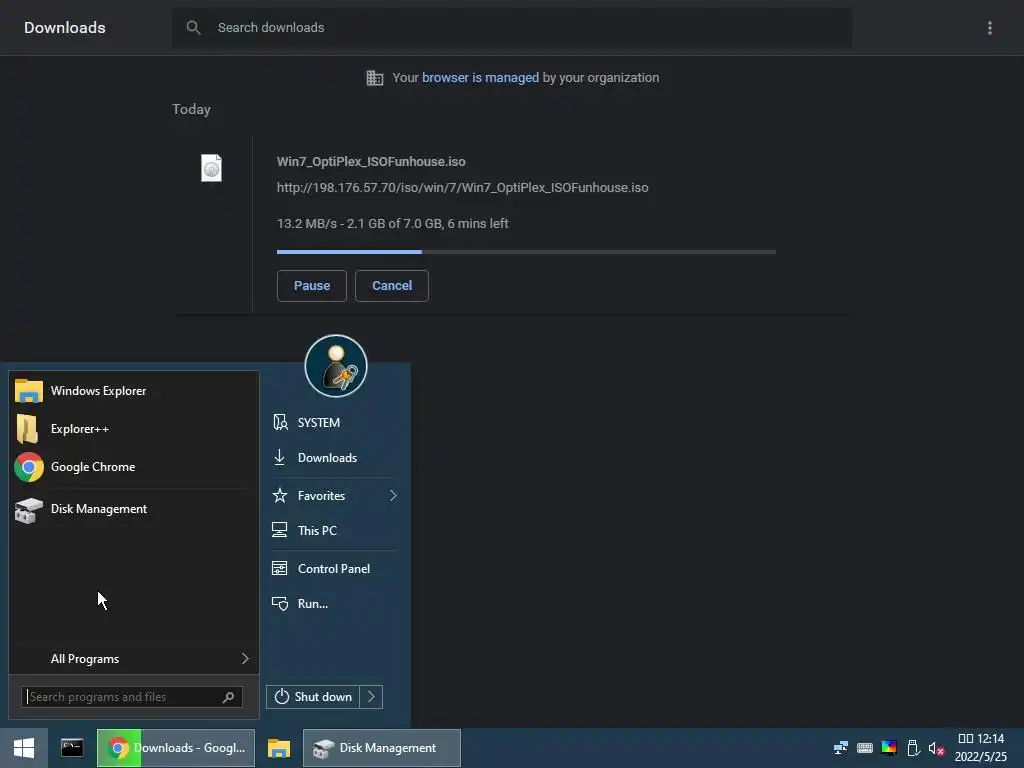Click the Today date heading
Screen dimensions: 1024x768
191,109
